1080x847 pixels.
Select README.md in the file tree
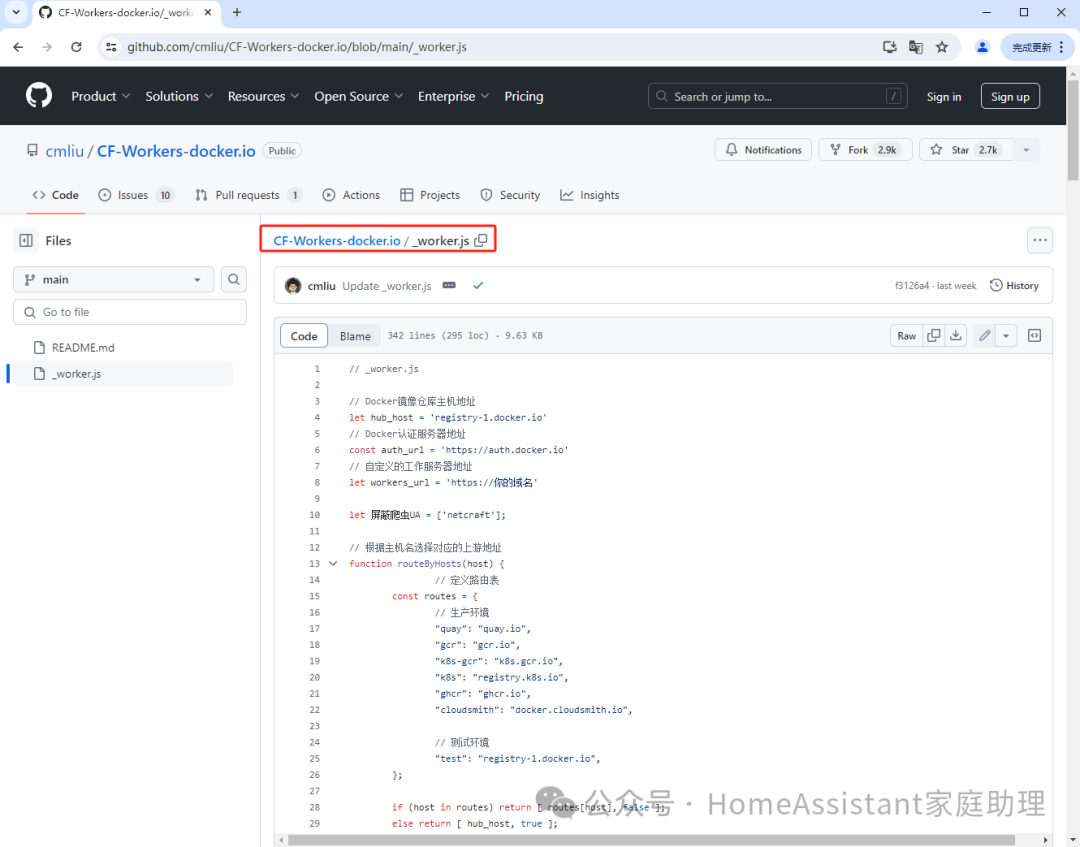(83, 348)
